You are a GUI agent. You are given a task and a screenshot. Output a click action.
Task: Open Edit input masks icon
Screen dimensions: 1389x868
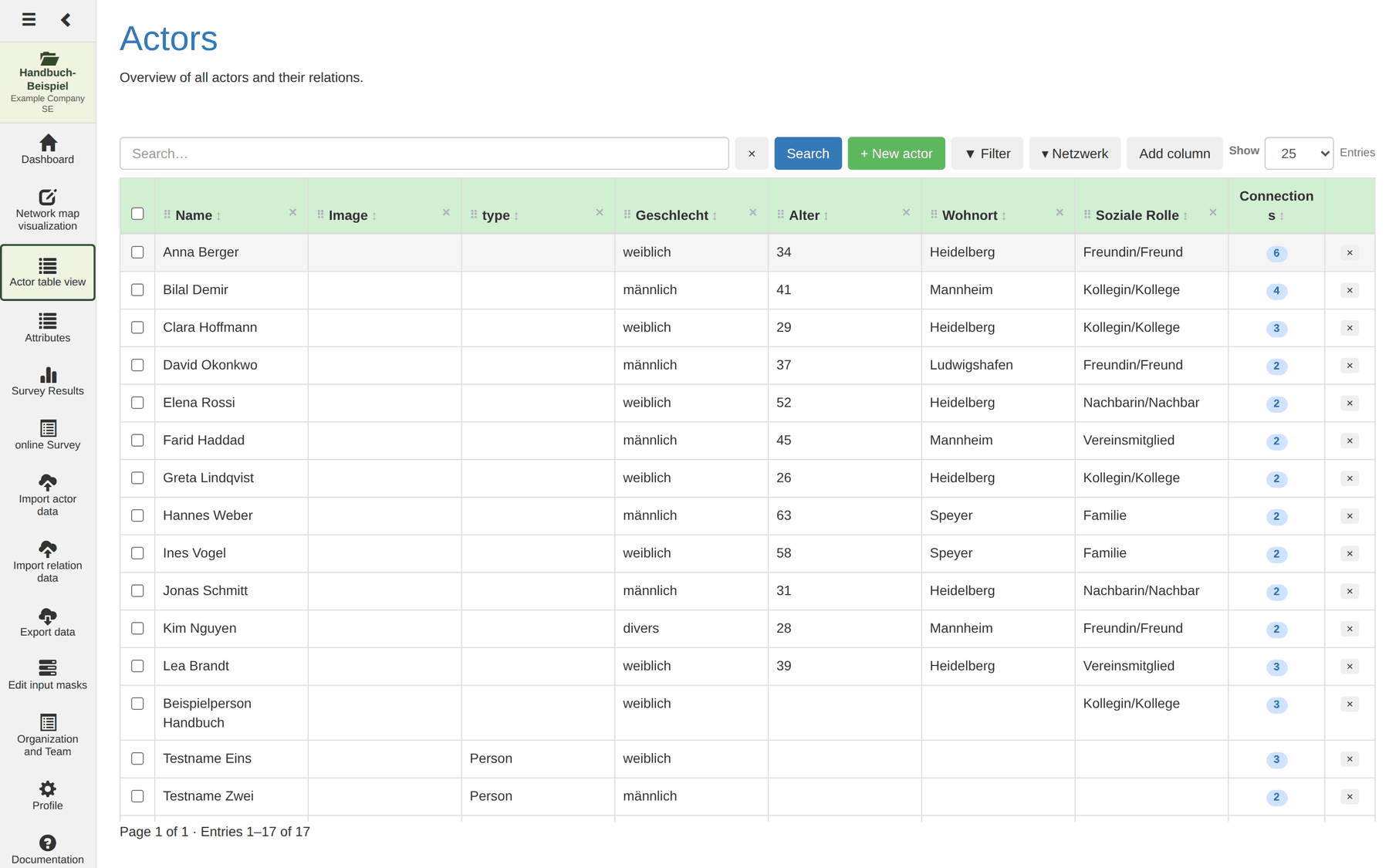pos(48,667)
